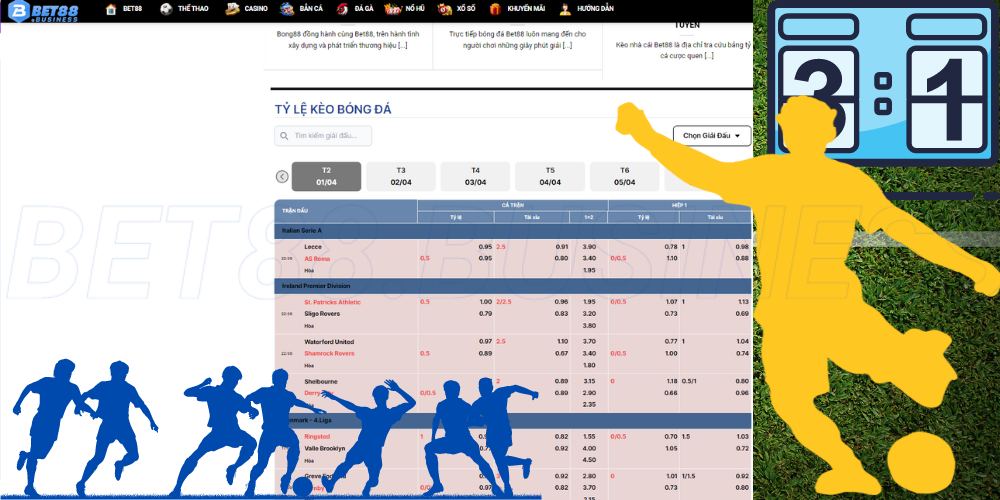This screenshot has height=500, width=1000.
Task: Click the Lecce team name
Action: pos(313,247)
